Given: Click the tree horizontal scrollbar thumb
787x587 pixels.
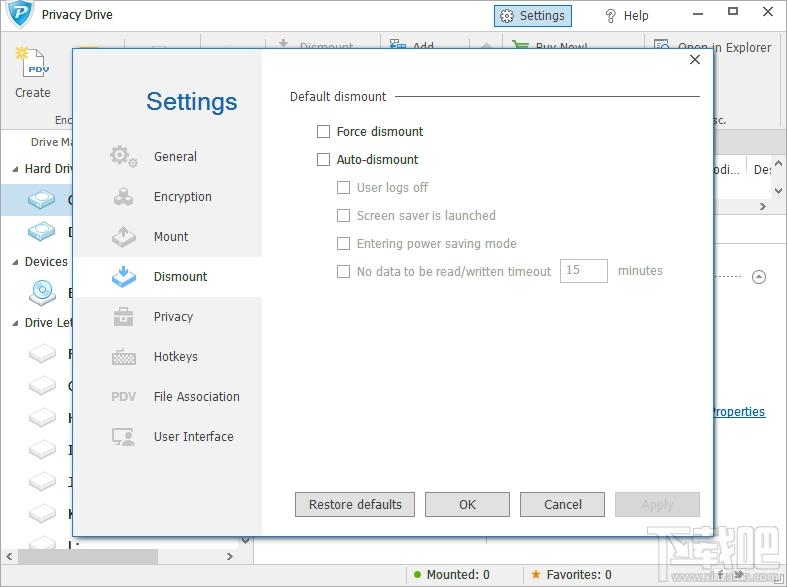Looking at the screenshot, I should point(88,556).
